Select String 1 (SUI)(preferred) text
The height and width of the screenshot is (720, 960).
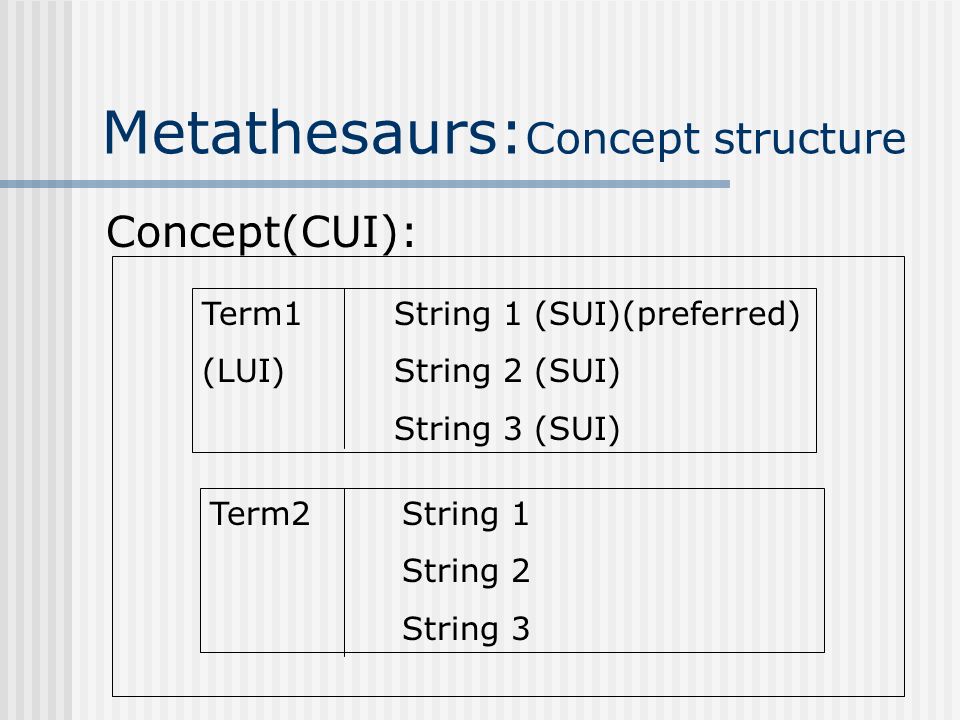(597, 315)
